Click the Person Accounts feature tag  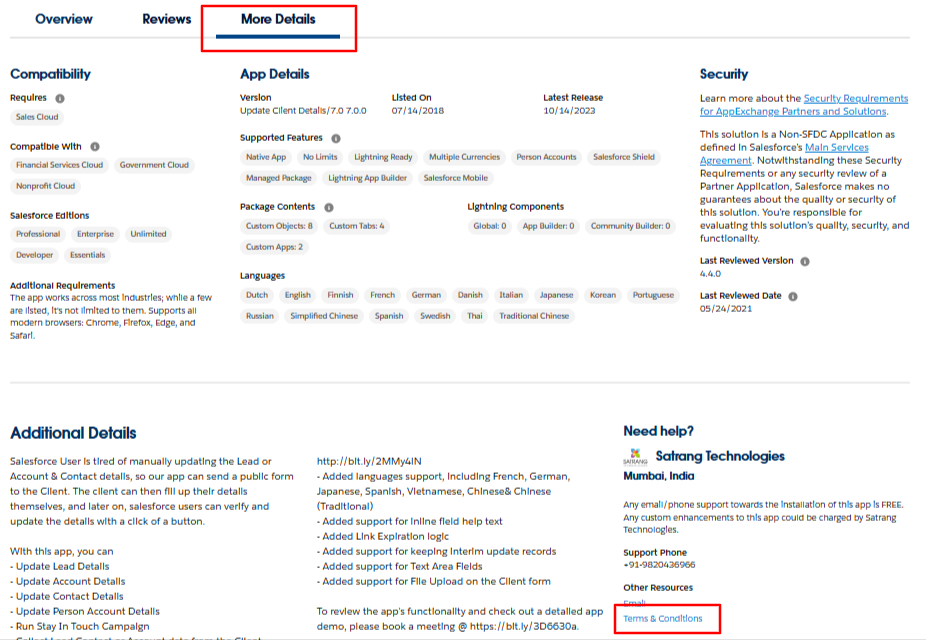pos(546,157)
